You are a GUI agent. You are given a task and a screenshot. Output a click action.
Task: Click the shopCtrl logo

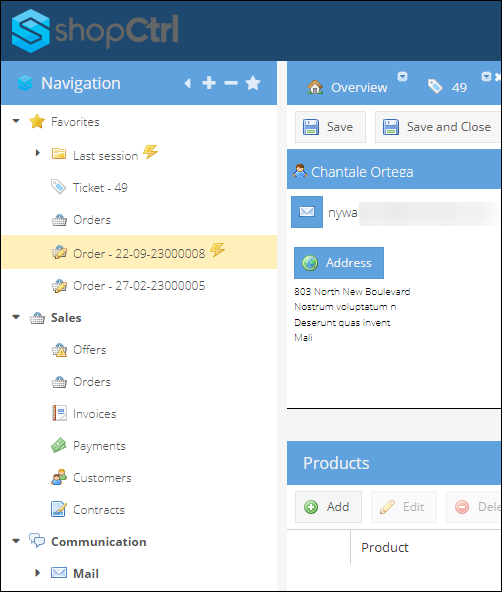[x=95, y=31]
